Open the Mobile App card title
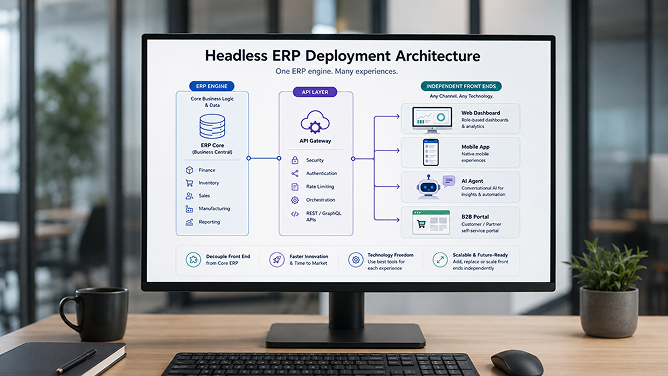Image resolution: width=668 pixels, height=376 pixels. point(475,146)
